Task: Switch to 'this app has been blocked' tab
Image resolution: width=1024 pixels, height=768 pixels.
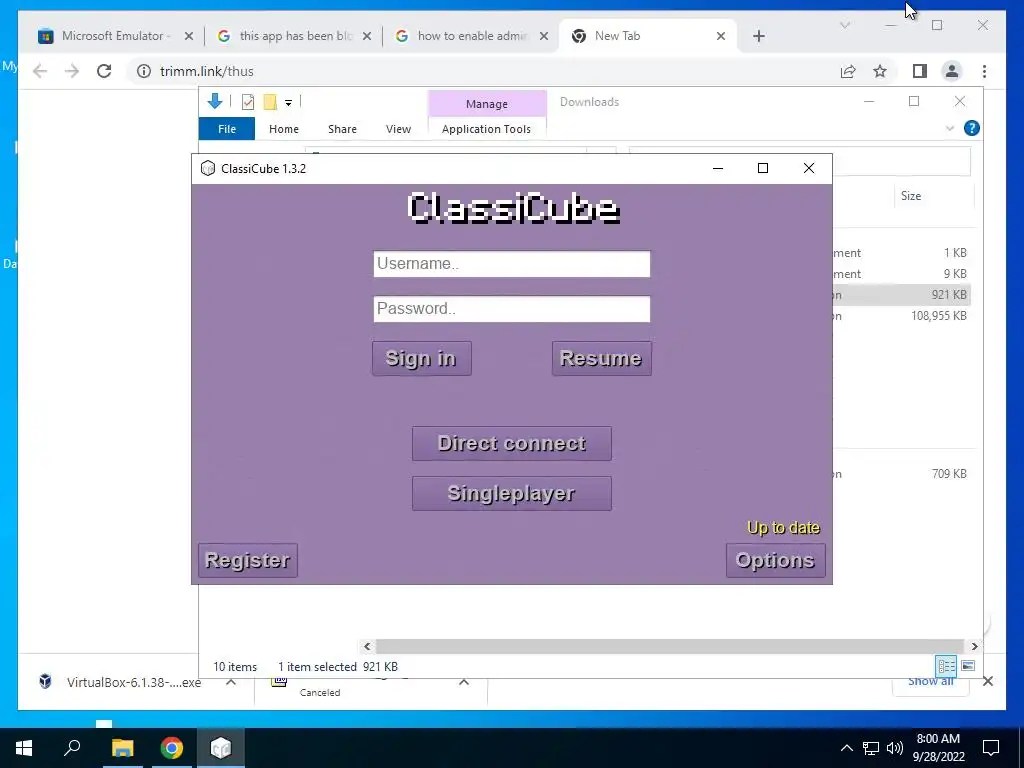Action: (295, 36)
